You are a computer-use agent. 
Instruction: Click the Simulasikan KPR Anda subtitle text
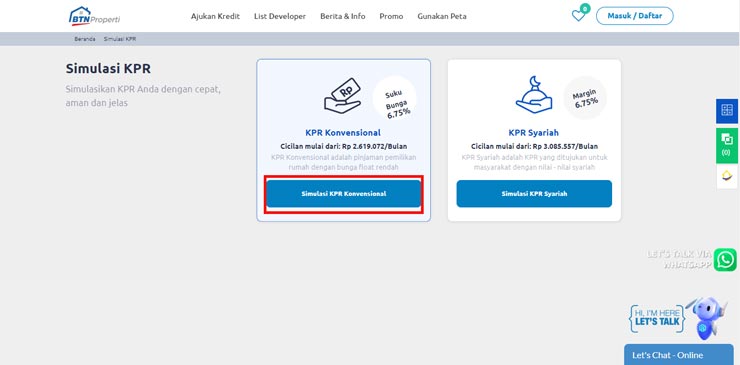(143, 95)
